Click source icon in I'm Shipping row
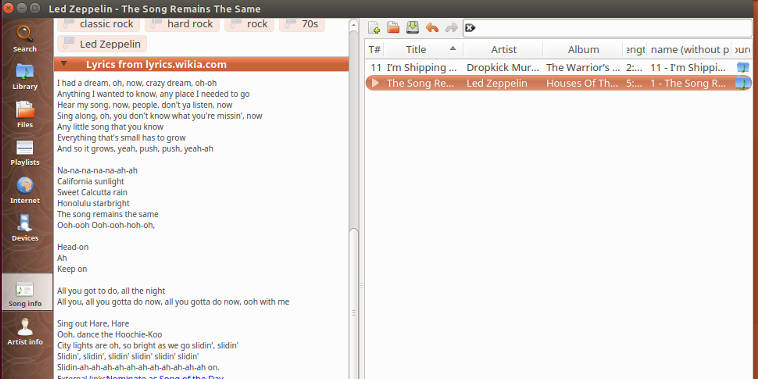Image resolution: width=758 pixels, height=379 pixels. point(743,67)
